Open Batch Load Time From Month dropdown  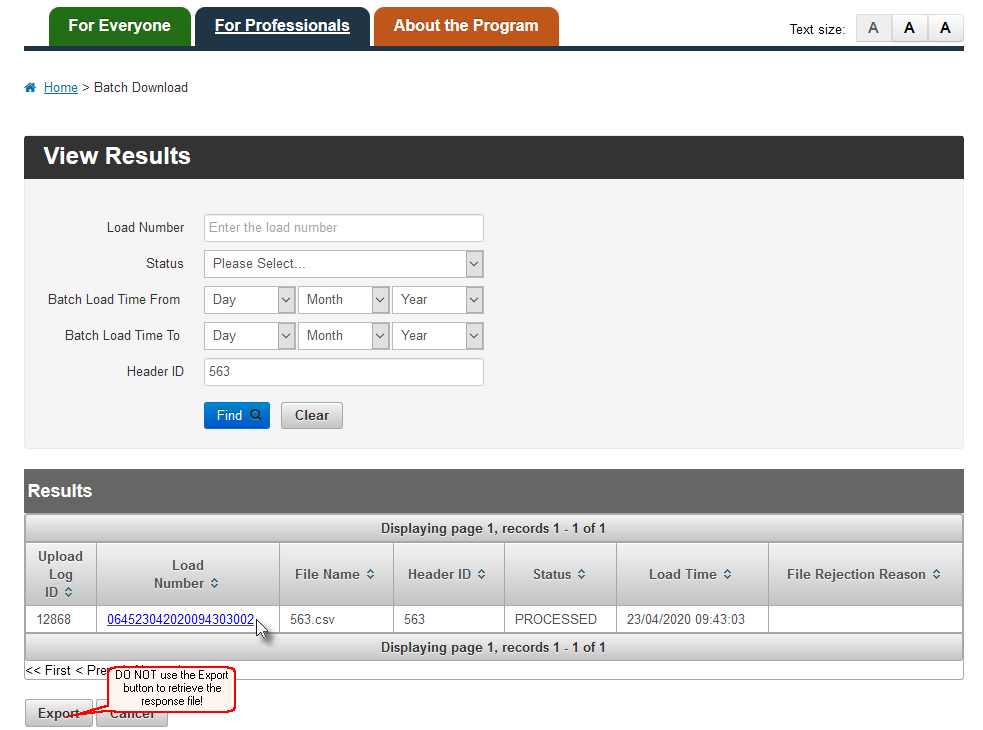(344, 300)
